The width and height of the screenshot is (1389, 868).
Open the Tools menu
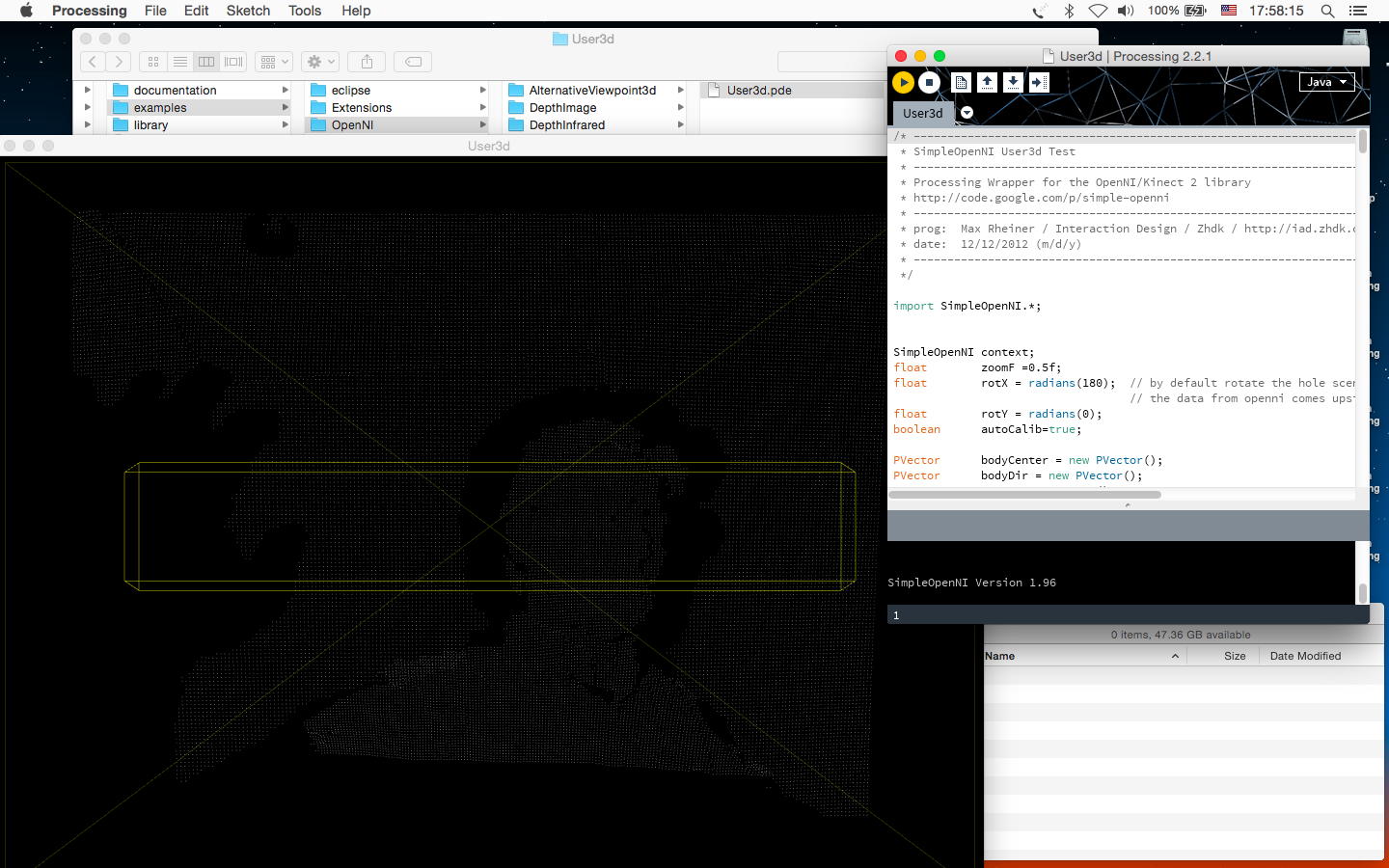(x=305, y=11)
